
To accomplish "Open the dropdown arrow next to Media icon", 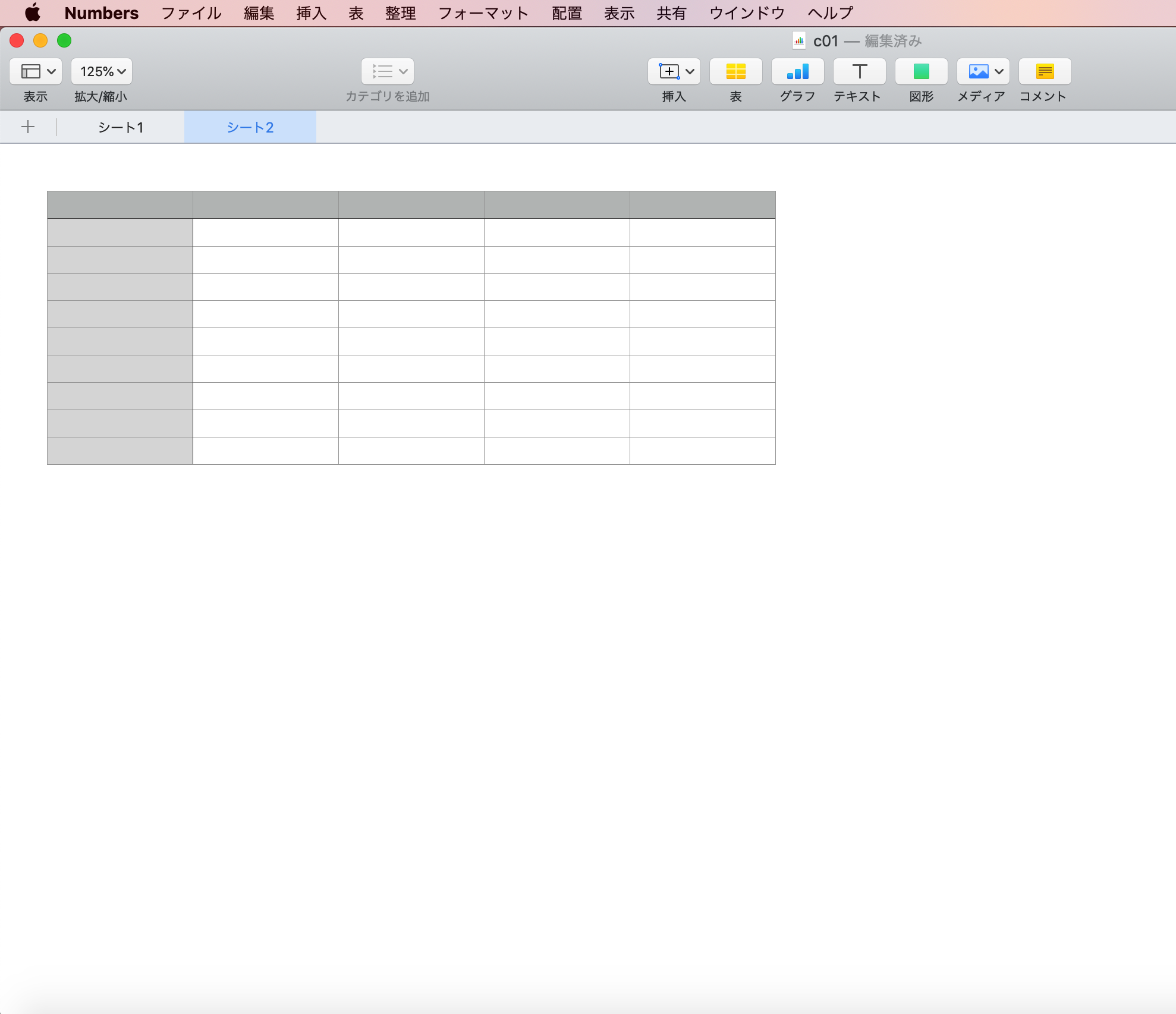I will pyautogui.click(x=999, y=71).
